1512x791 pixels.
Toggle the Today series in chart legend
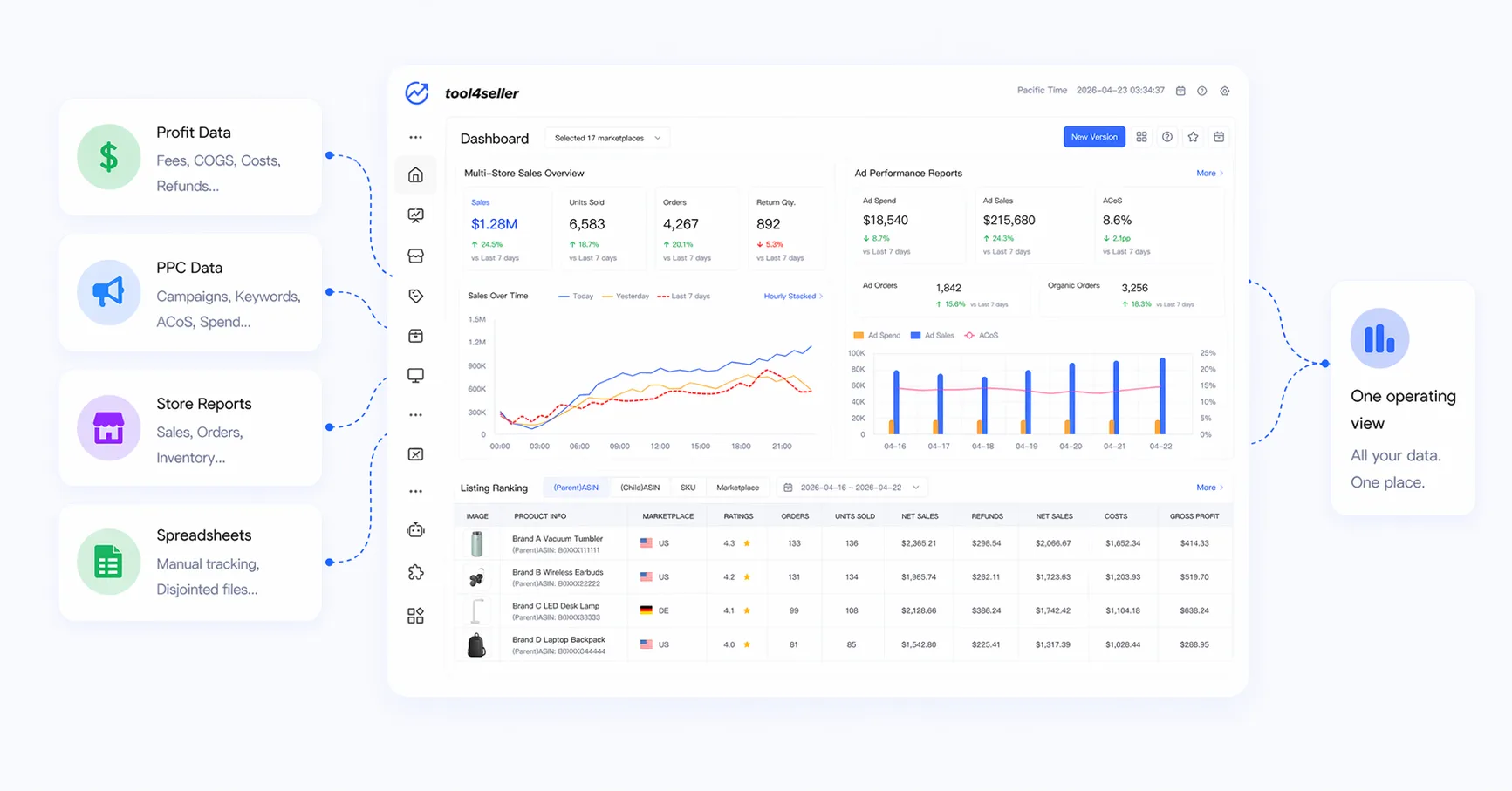point(576,297)
